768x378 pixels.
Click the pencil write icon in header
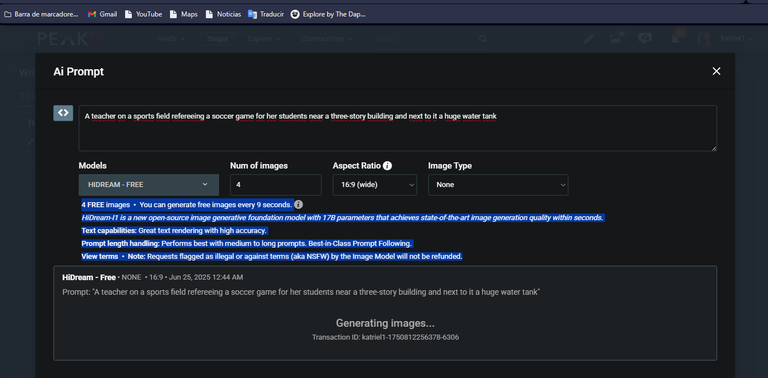tap(588, 39)
